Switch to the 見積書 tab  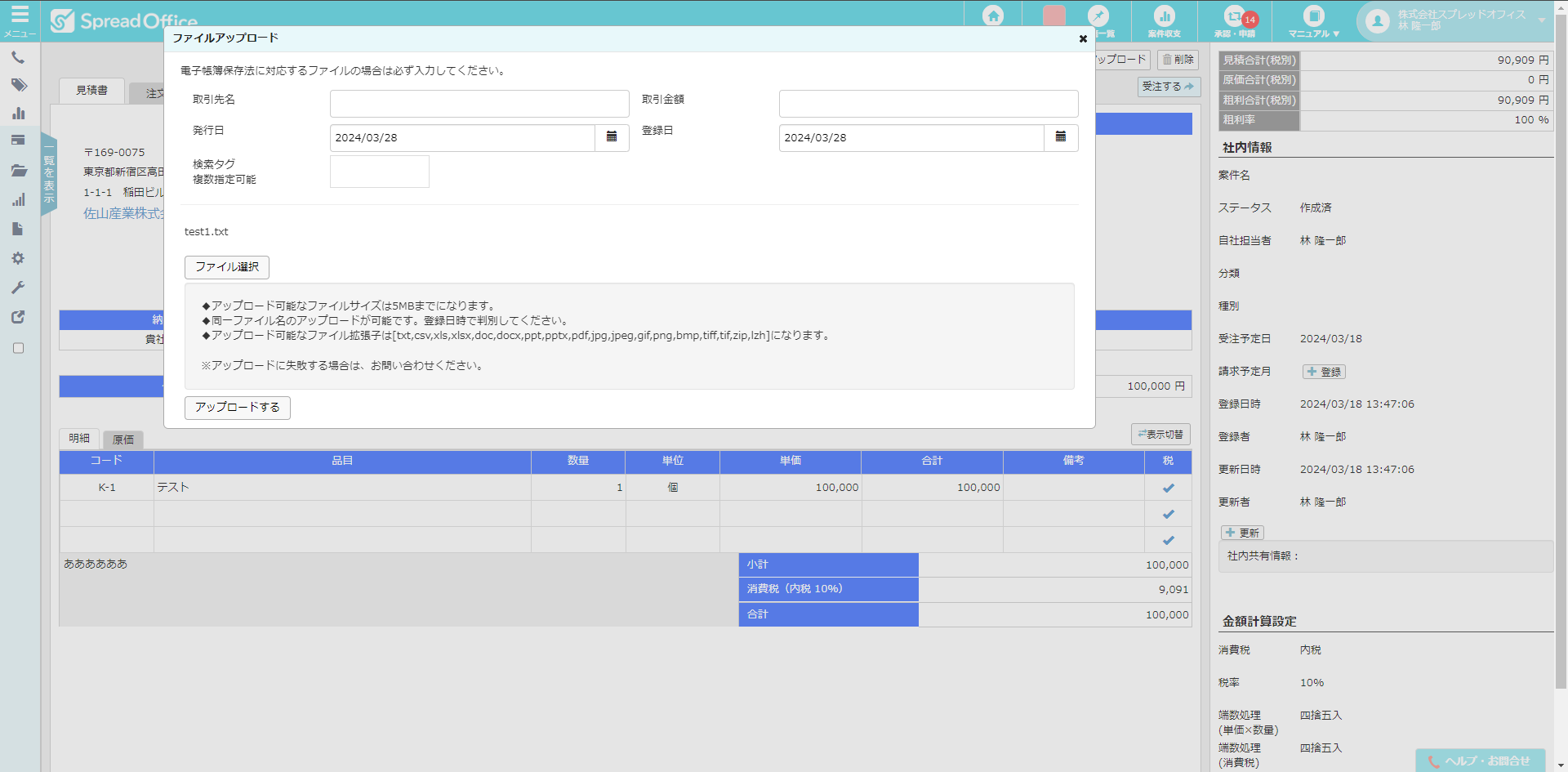pyautogui.click(x=91, y=91)
